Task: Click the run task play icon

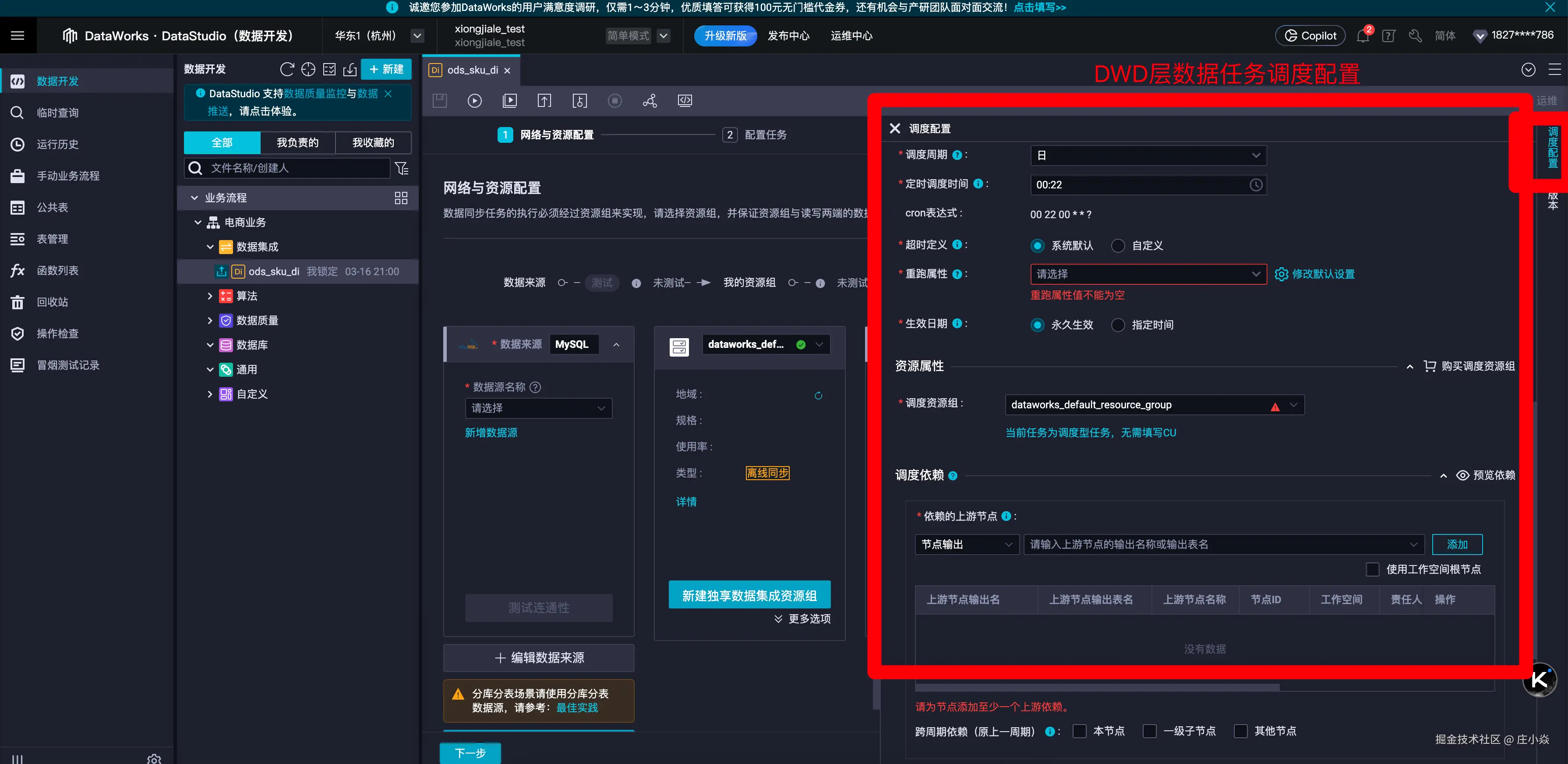Action: pos(474,101)
